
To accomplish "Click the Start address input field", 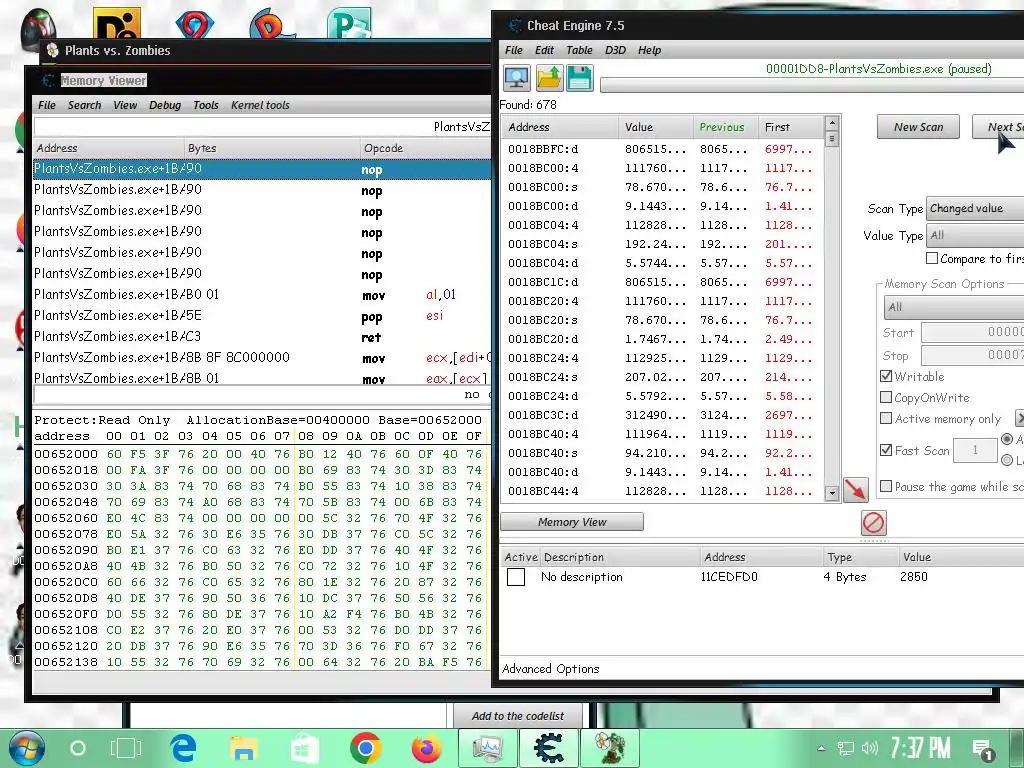I will 972,332.
